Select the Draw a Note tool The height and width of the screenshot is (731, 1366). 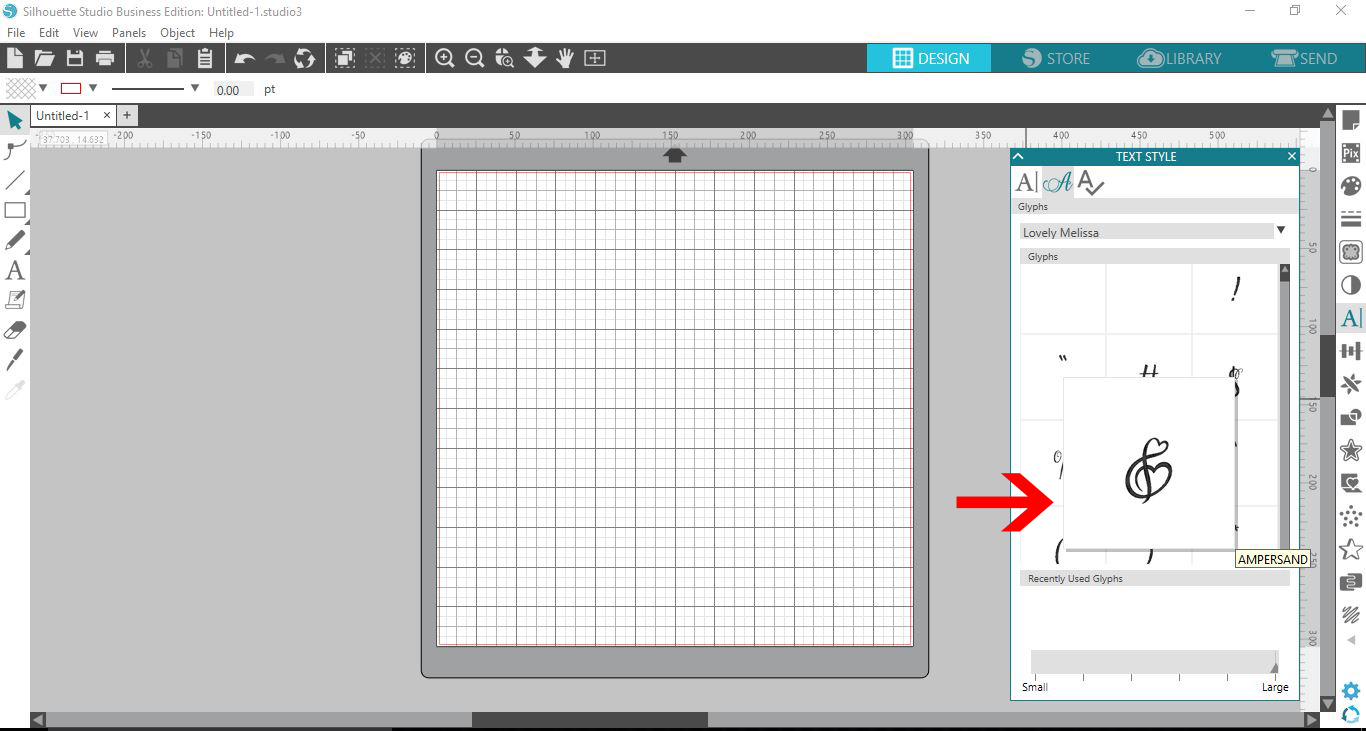tap(15, 300)
